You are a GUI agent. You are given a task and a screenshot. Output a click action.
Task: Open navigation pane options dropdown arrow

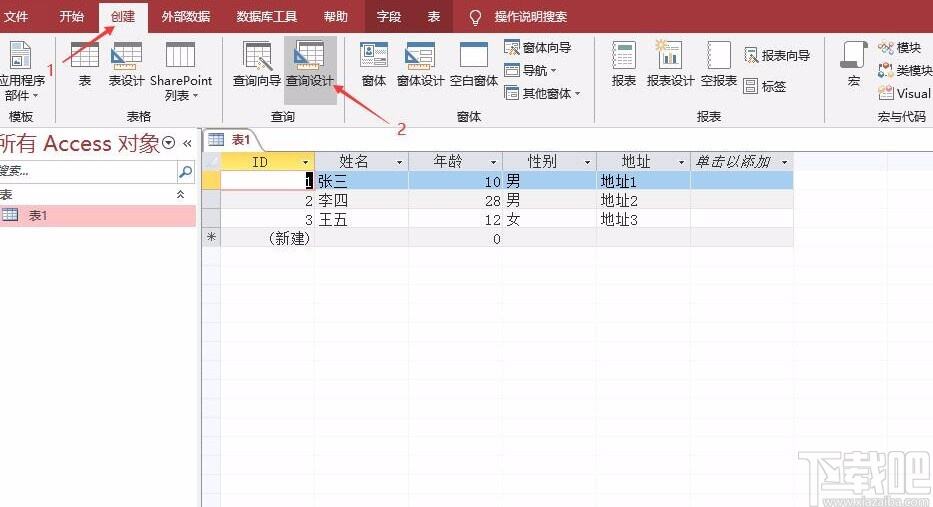tap(168, 143)
